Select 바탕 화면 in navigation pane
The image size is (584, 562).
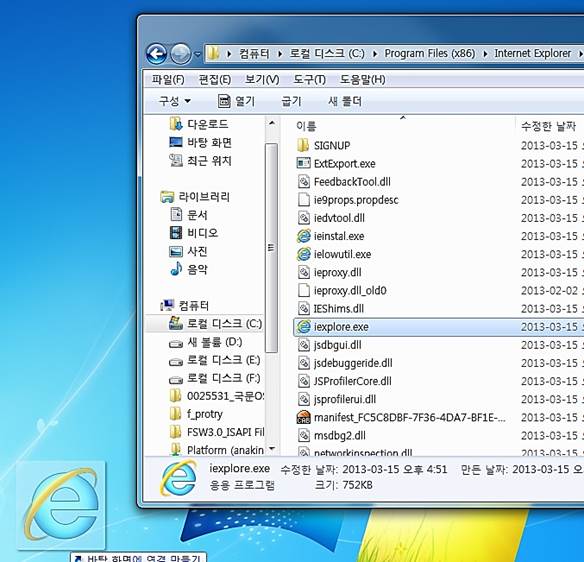(x=200, y=142)
